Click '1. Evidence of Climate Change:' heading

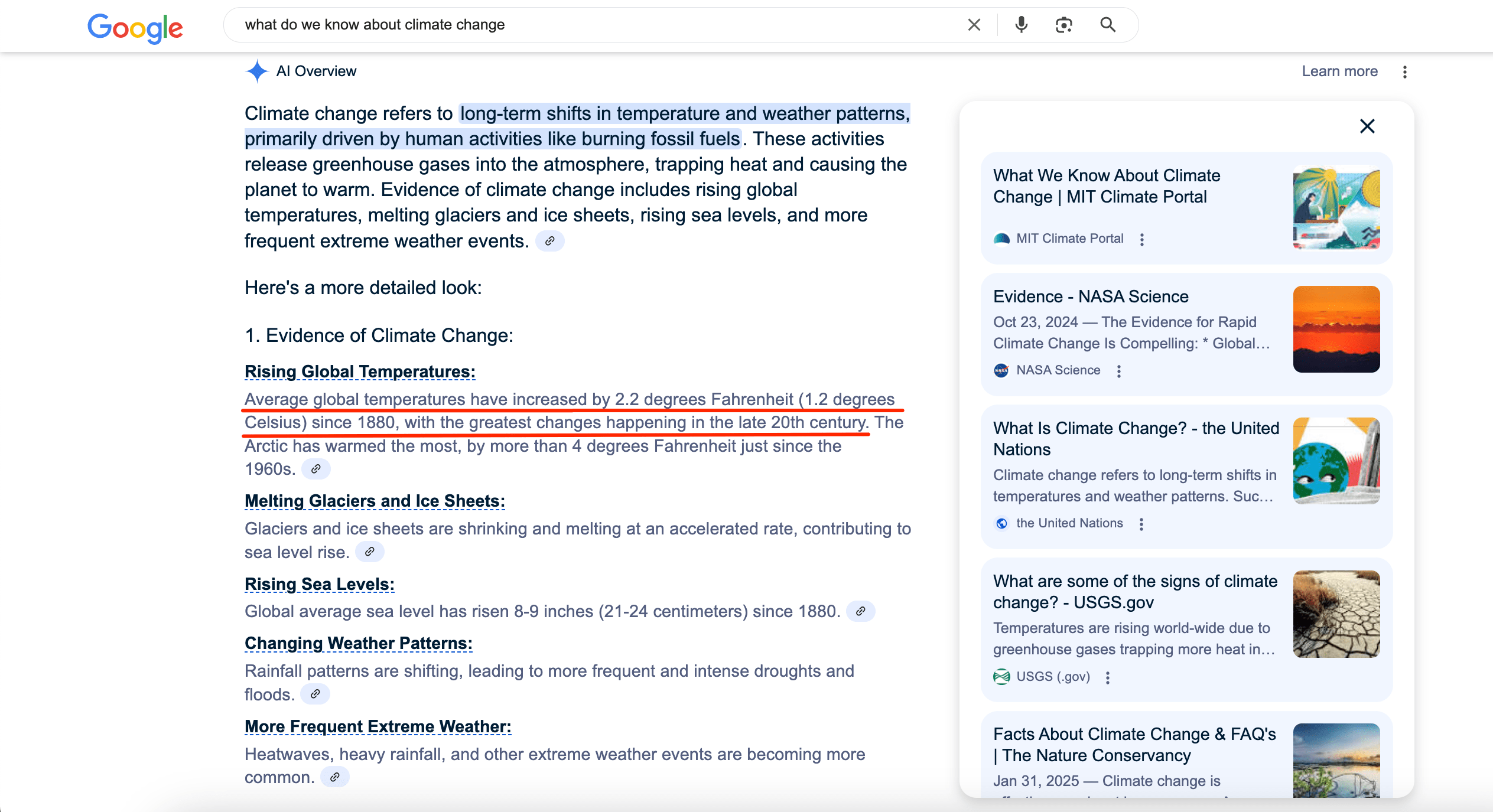379,335
